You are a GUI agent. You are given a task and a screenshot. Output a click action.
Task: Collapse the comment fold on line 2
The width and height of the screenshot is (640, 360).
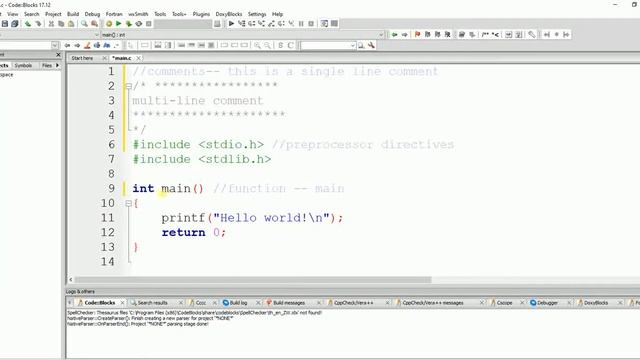[x=128, y=86]
